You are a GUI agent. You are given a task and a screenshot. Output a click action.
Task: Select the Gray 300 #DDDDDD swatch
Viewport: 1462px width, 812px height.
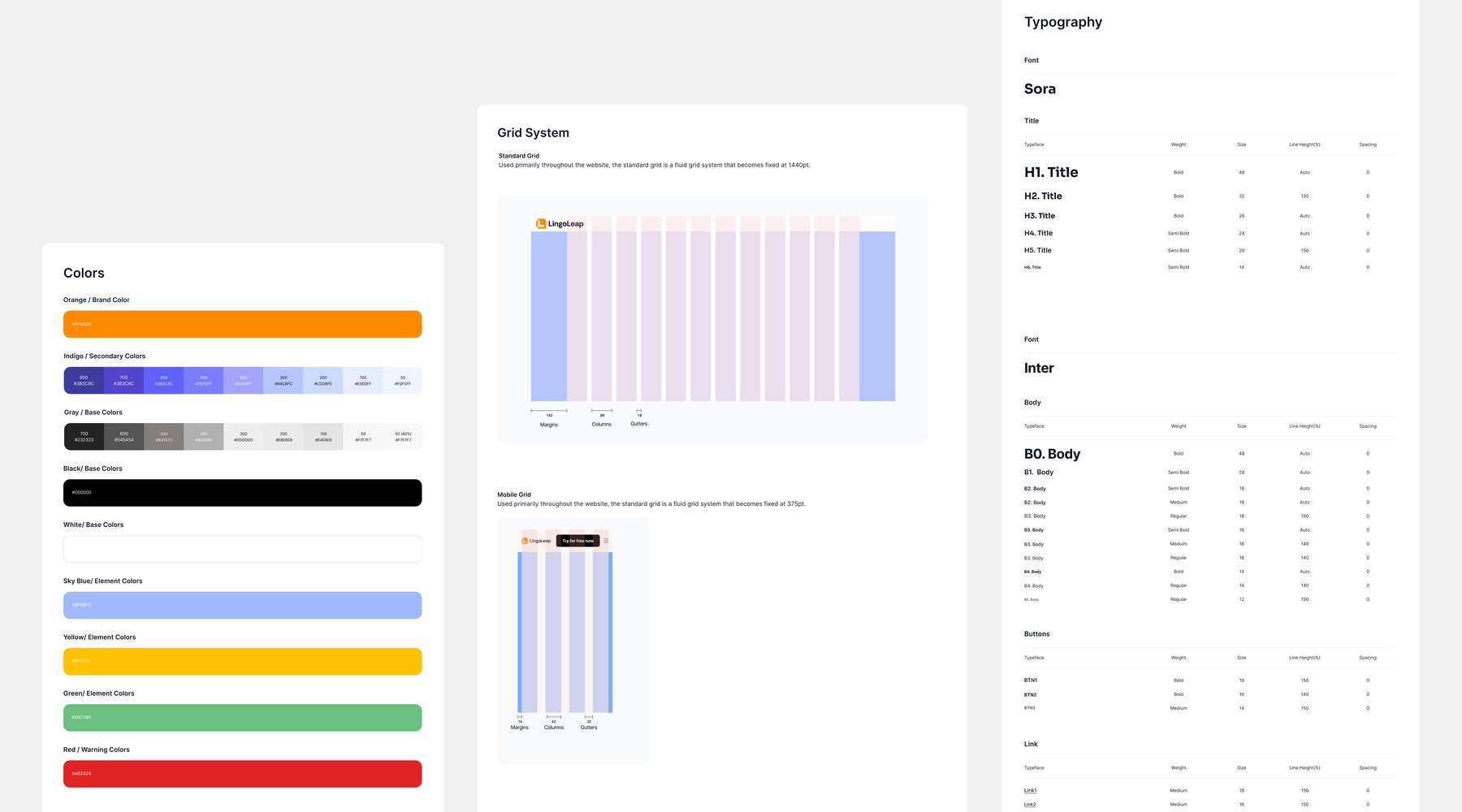[x=243, y=437]
